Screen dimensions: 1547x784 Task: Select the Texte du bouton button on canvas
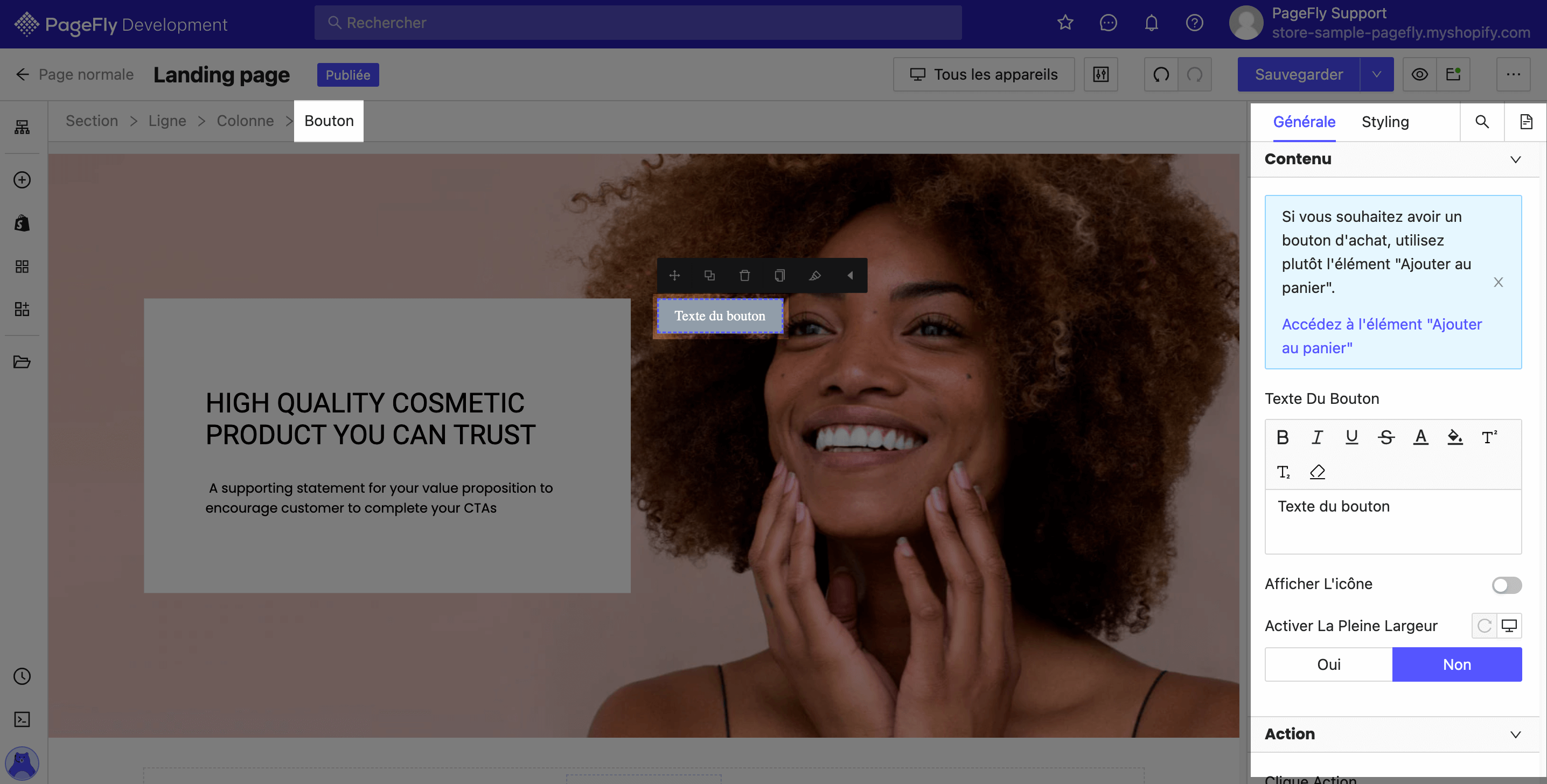720,316
